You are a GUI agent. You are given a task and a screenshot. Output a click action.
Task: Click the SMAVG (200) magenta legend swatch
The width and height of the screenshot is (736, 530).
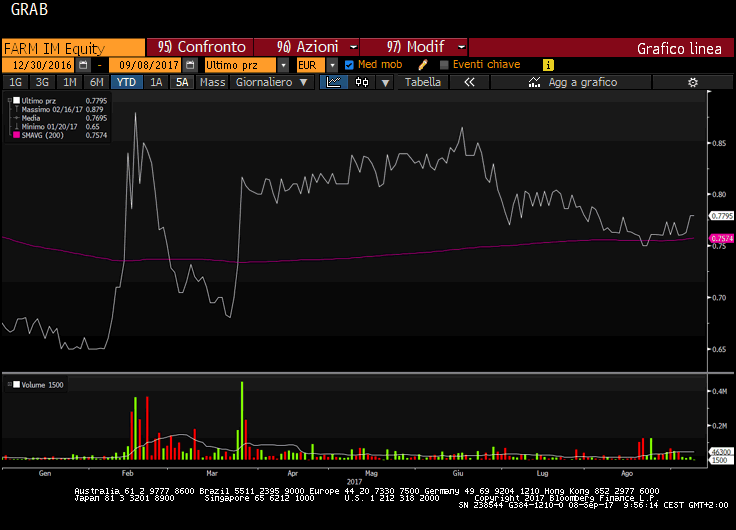[16, 135]
